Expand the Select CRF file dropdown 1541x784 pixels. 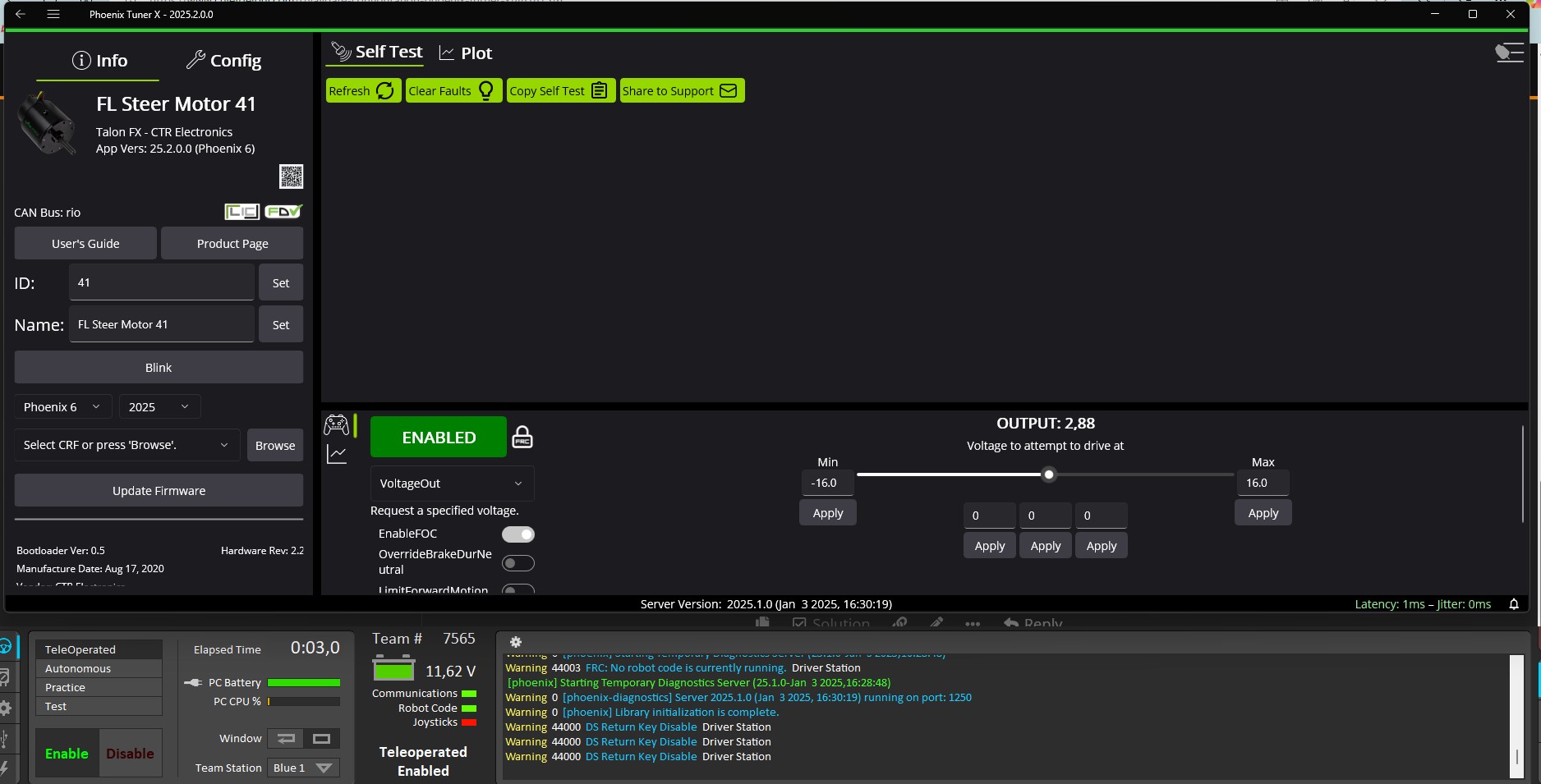click(127, 445)
